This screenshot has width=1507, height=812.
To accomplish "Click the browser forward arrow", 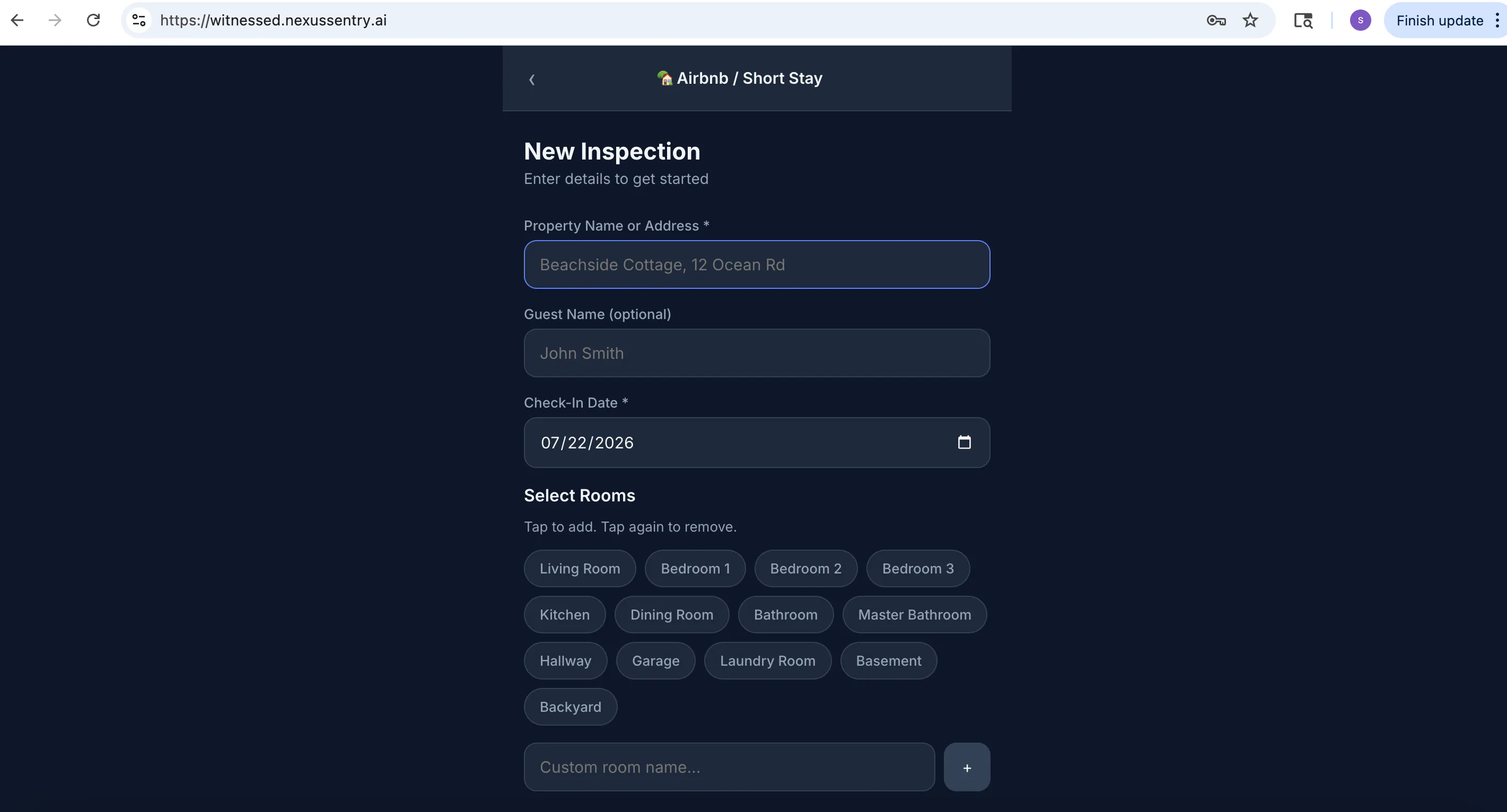I will [55, 21].
